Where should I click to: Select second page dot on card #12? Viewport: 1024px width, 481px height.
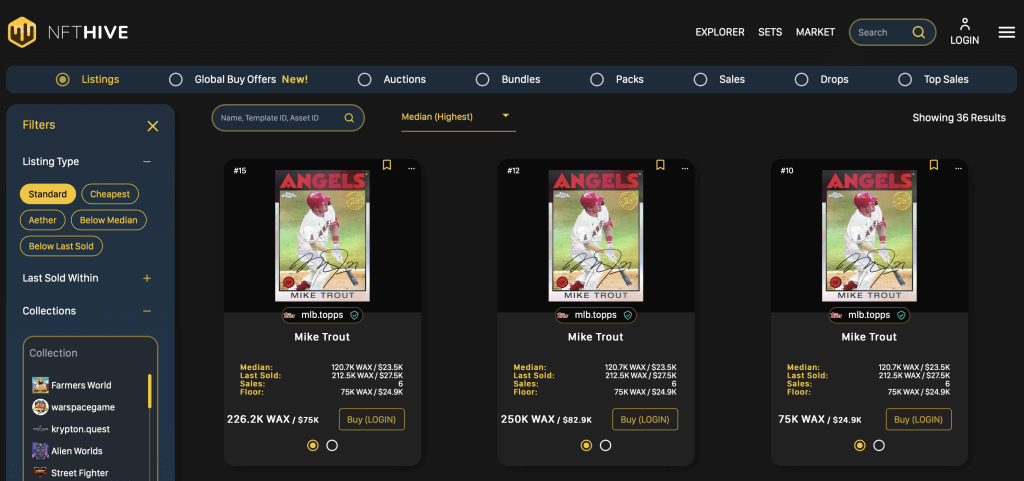click(x=605, y=445)
